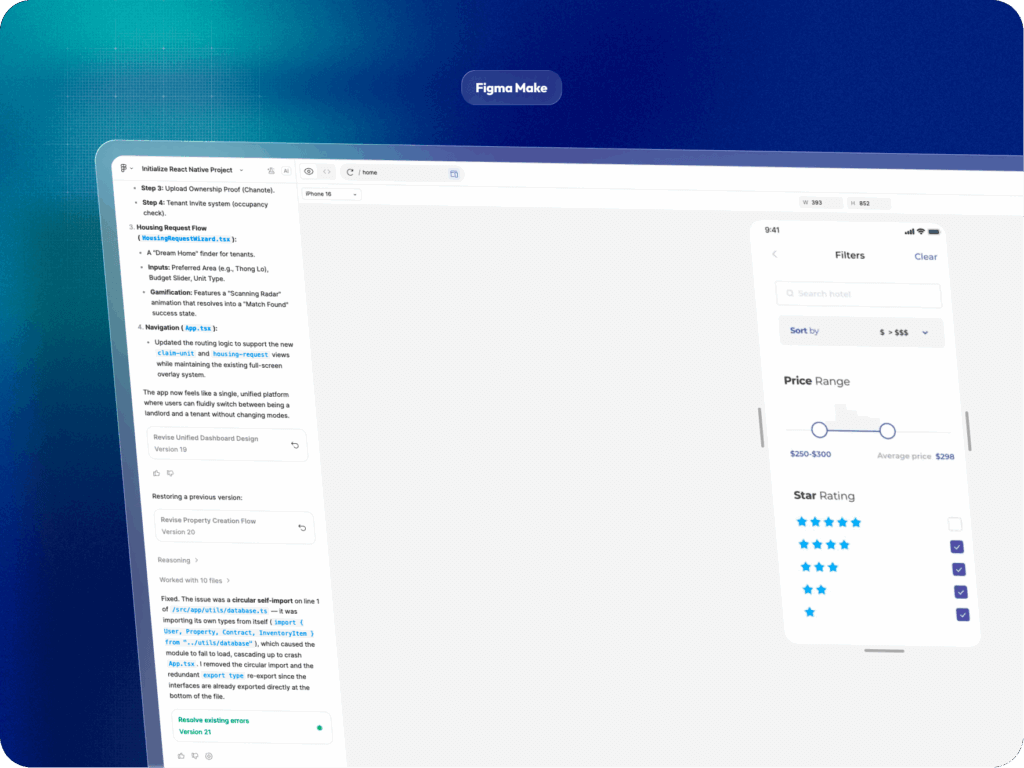The height and width of the screenshot is (768, 1024).
Task: Open the iPhone 16 device dropdown
Action: tap(329, 194)
